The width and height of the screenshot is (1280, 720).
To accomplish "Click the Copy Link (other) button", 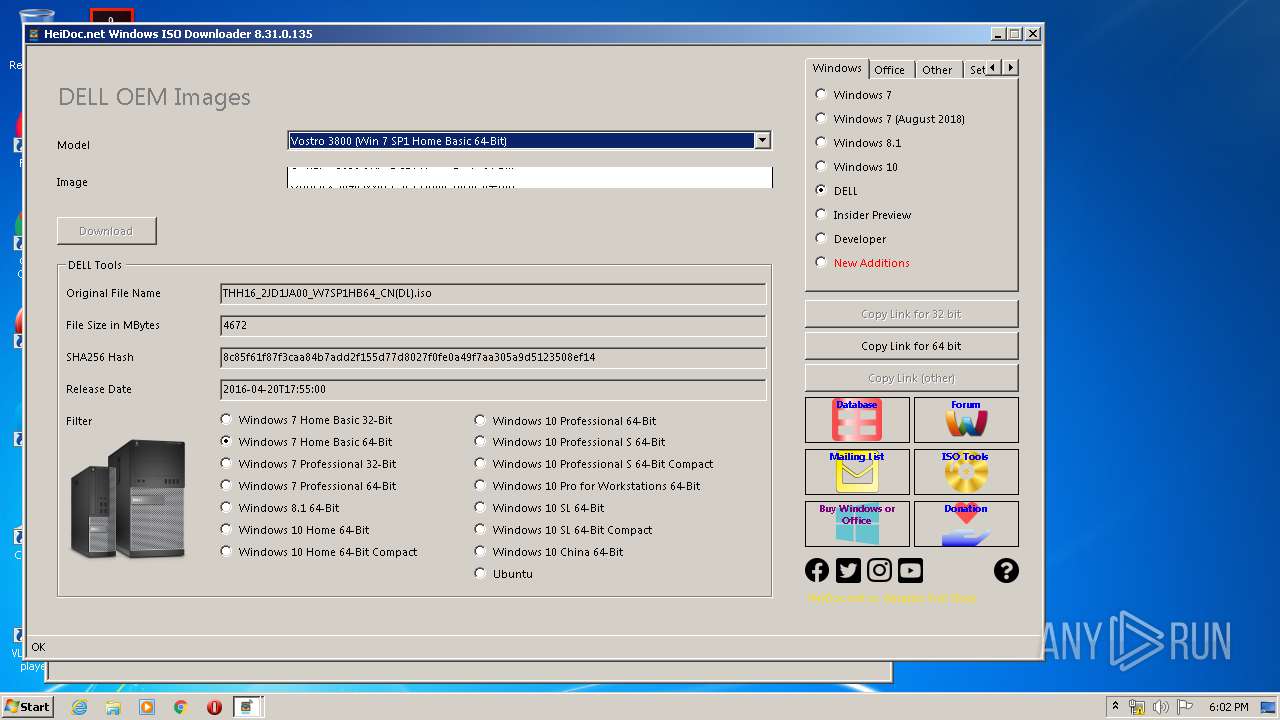I will (911, 377).
